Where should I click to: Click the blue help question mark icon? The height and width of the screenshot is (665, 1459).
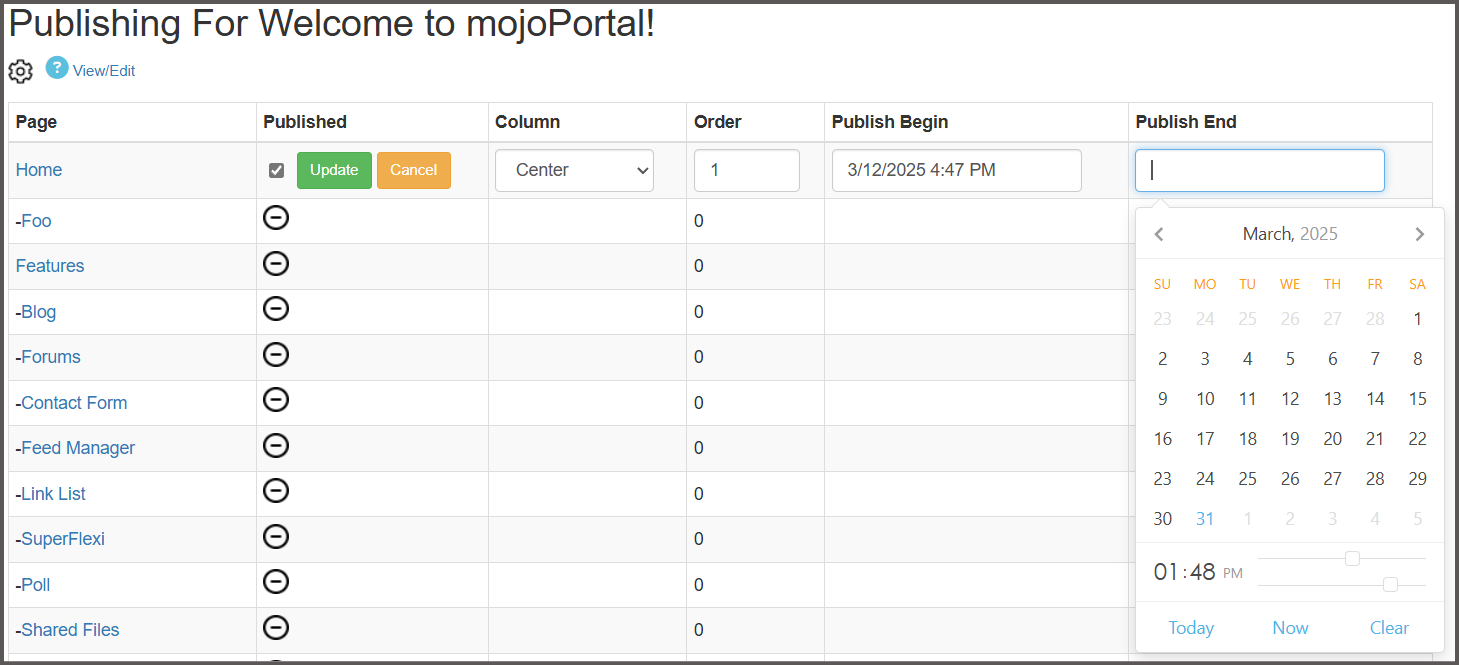point(57,68)
